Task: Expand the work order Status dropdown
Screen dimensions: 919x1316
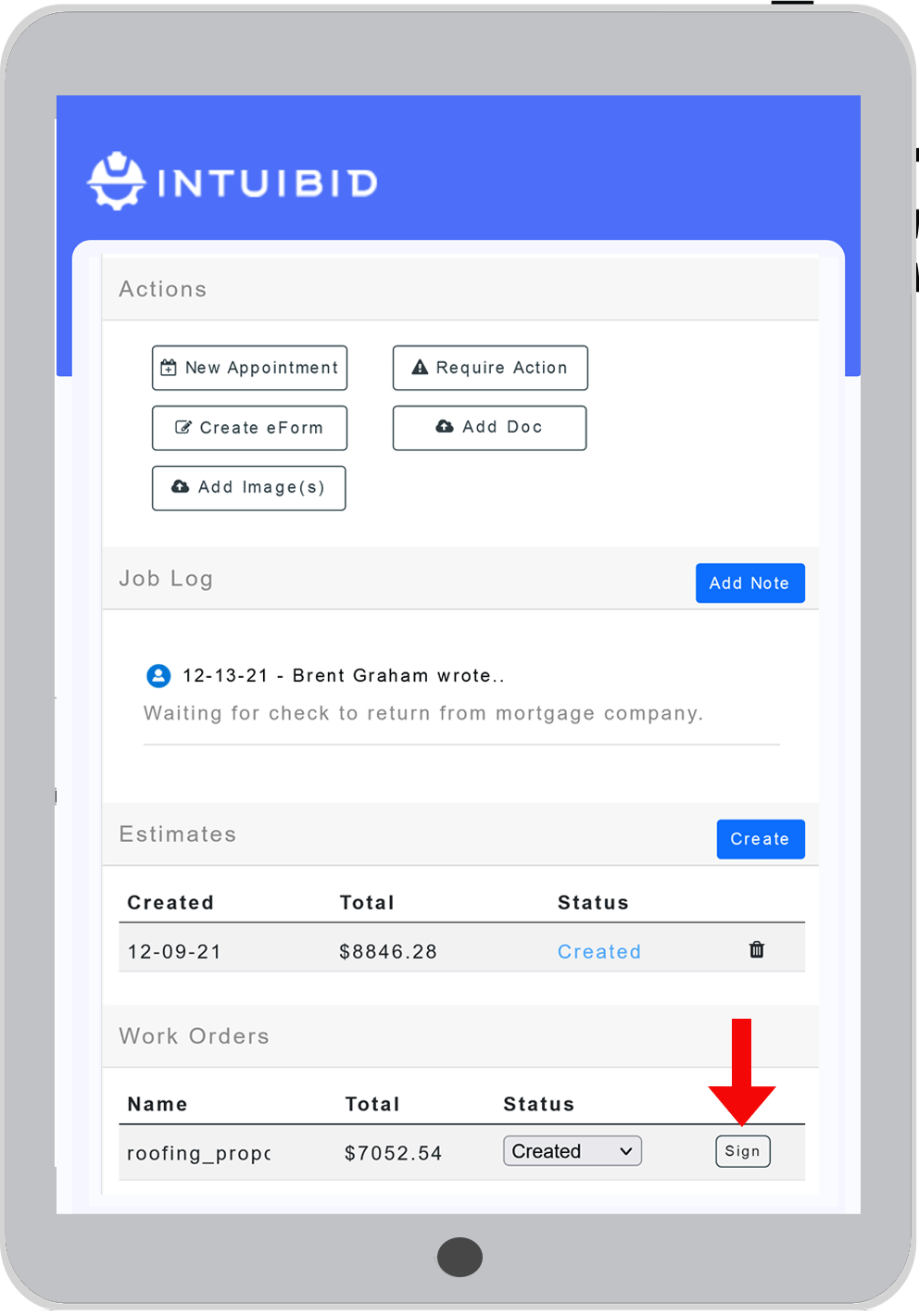Action: point(572,1151)
